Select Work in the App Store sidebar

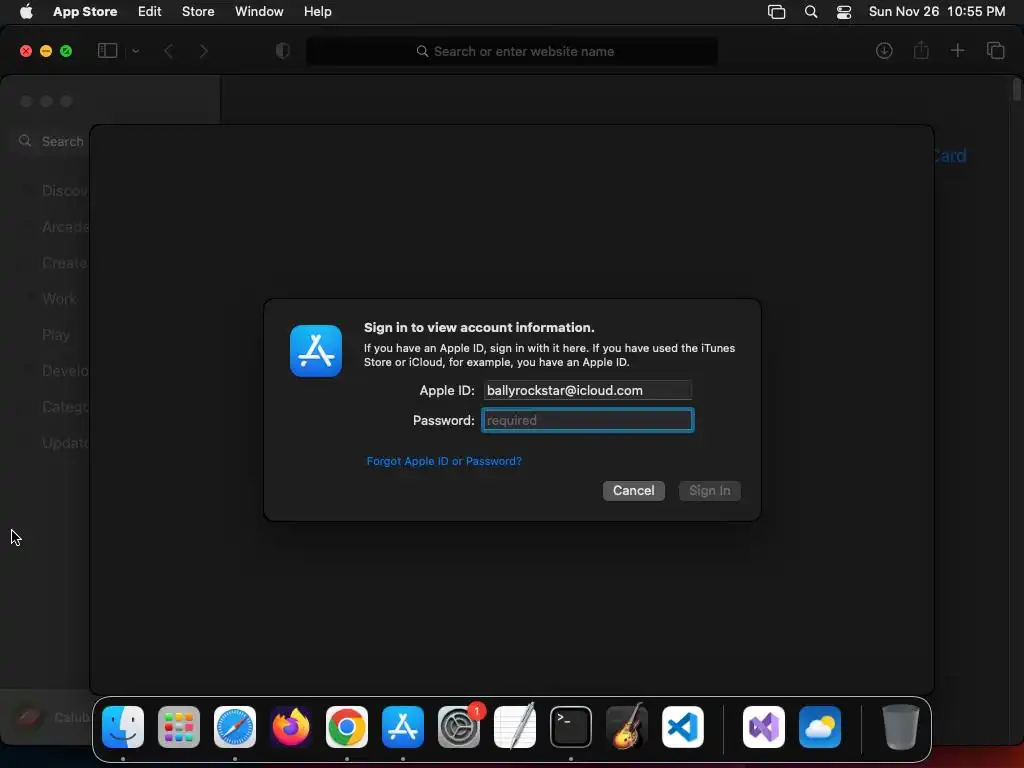[x=59, y=298]
